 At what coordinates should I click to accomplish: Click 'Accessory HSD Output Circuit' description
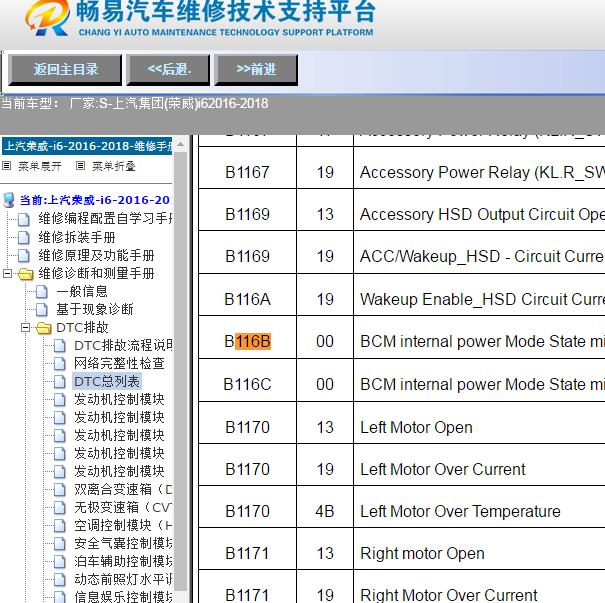(482, 215)
